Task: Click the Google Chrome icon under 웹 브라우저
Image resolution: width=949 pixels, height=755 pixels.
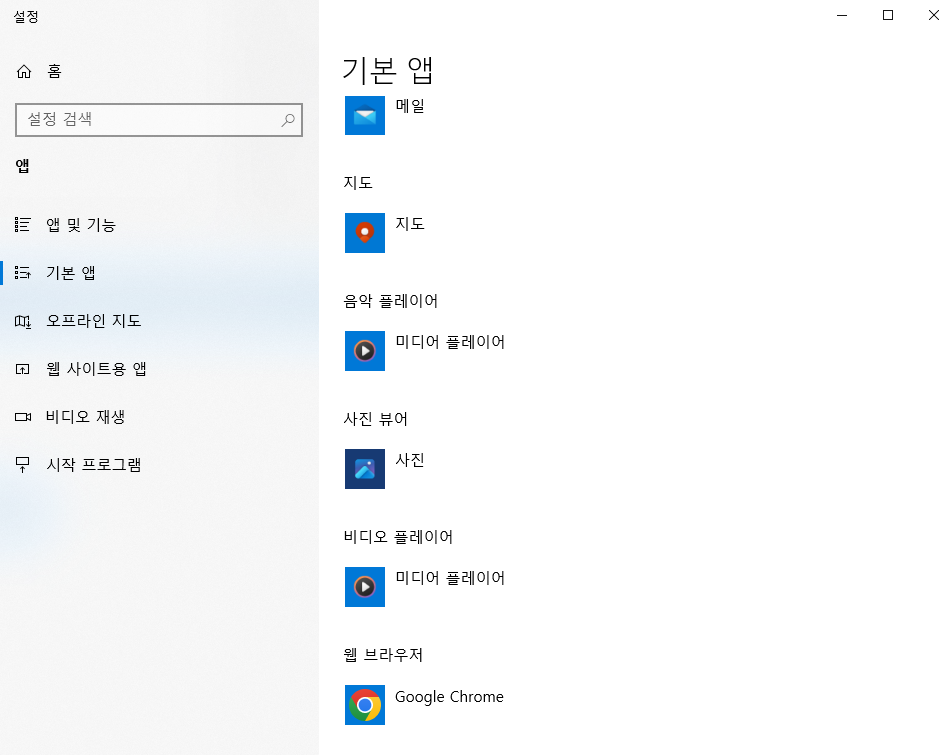Action: coord(365,705)
